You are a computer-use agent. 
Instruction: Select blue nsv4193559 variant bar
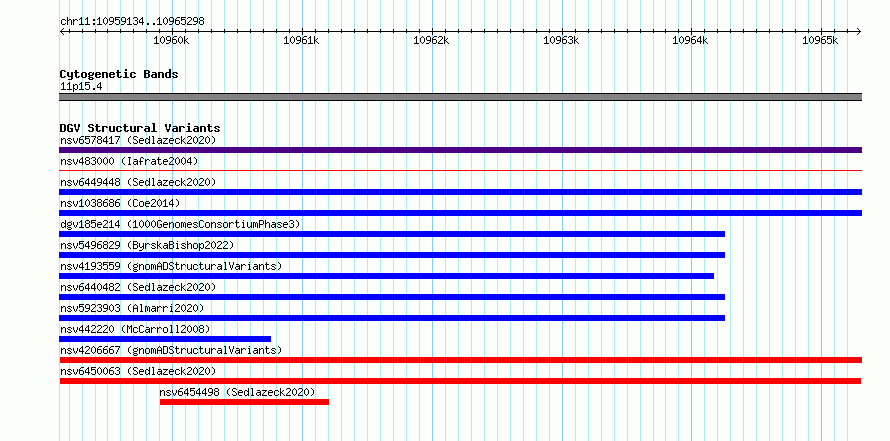(x=387, y=276)
